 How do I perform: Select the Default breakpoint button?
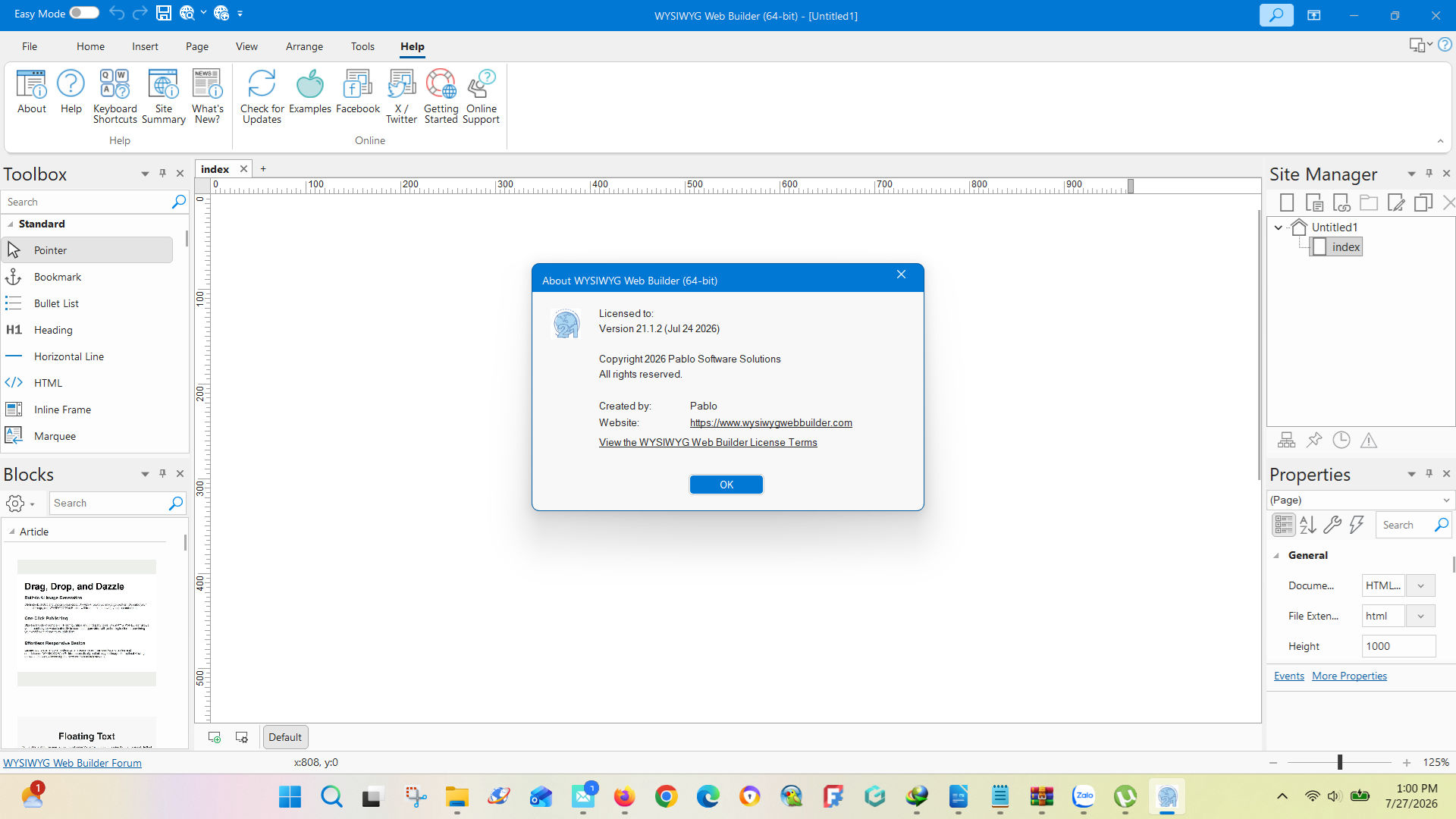[x=285, y=737]
